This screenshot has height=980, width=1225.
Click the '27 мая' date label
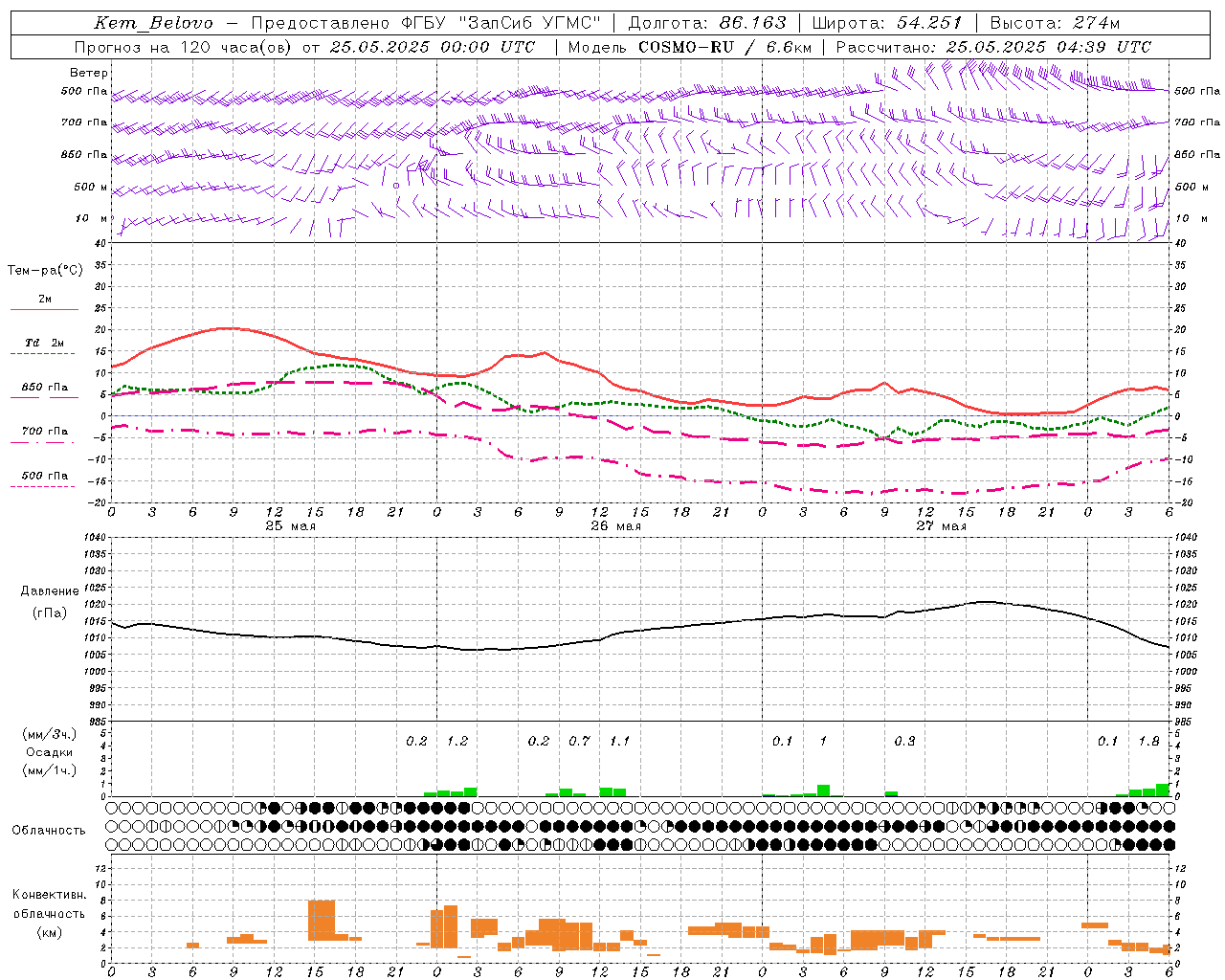941,526
